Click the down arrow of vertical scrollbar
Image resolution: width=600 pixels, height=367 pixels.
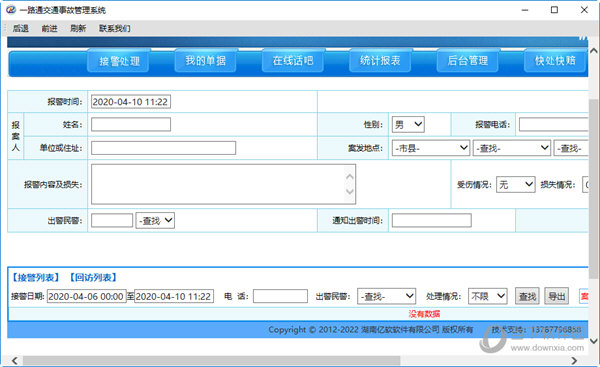593,341
